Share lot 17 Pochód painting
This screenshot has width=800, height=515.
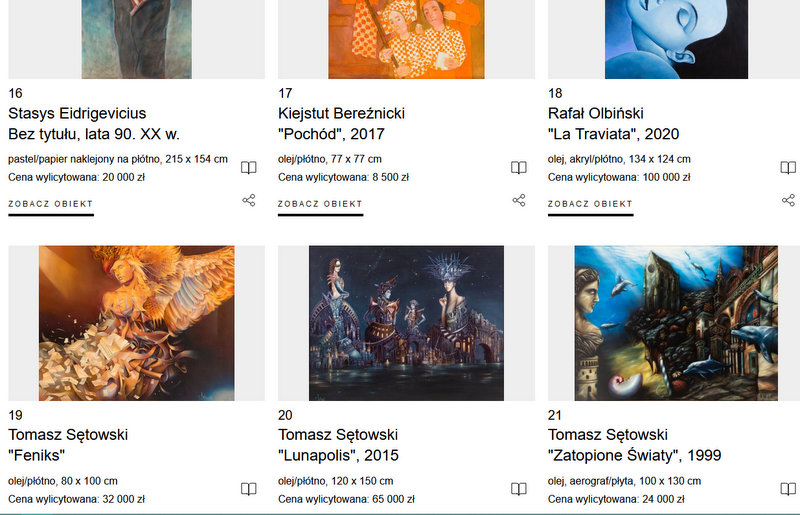518,200
